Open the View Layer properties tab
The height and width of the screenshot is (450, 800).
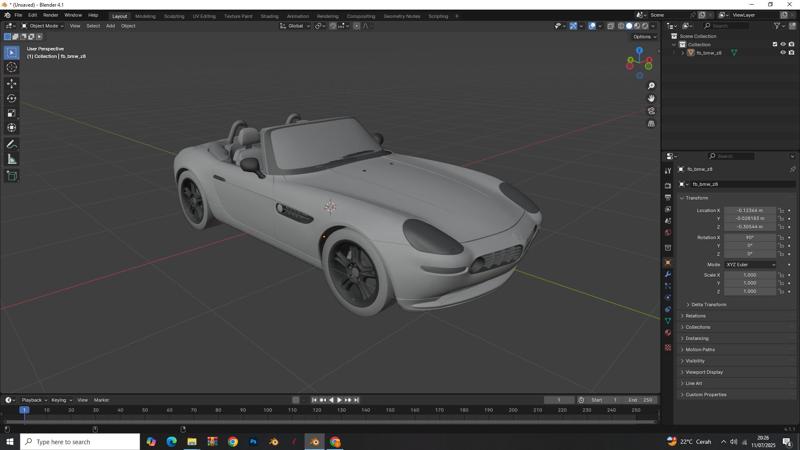click(668, 209)
